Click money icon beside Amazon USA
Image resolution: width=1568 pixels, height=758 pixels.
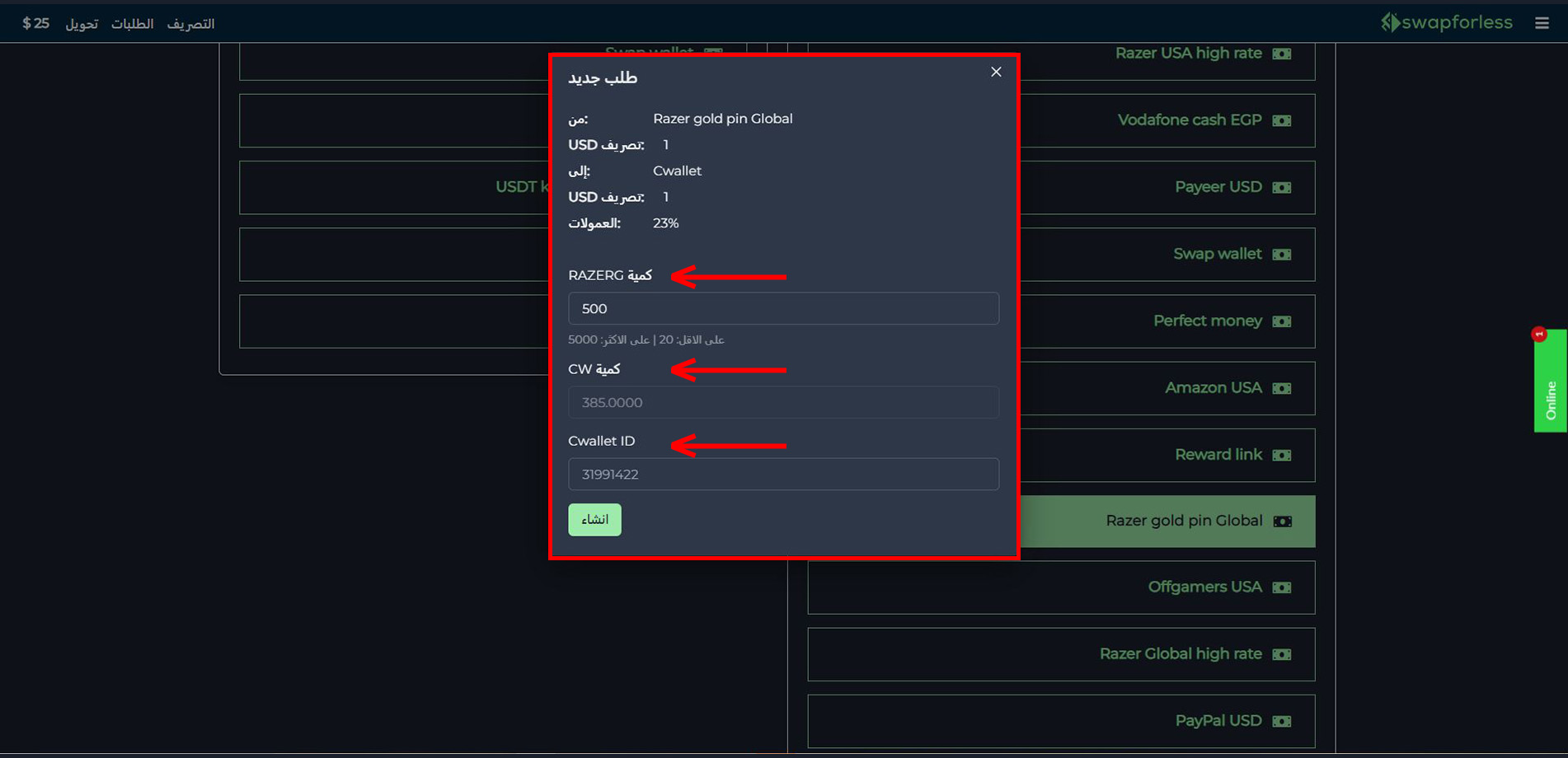click(x=1282, y=388)
